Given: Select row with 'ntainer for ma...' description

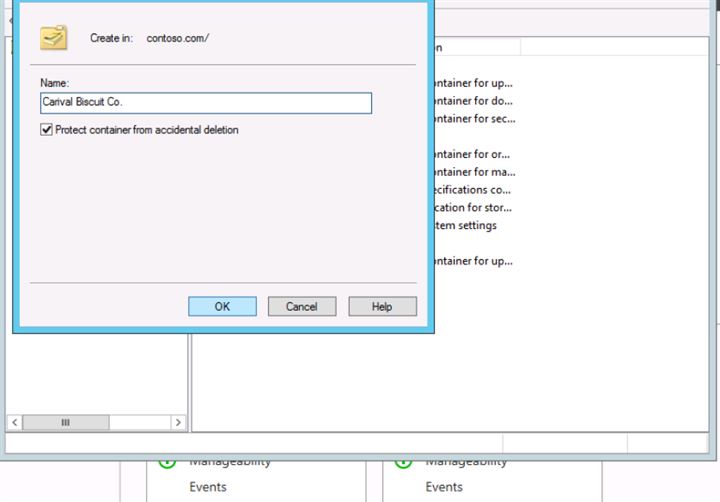Looking at the screenshot, I should (x=474, y=172).
